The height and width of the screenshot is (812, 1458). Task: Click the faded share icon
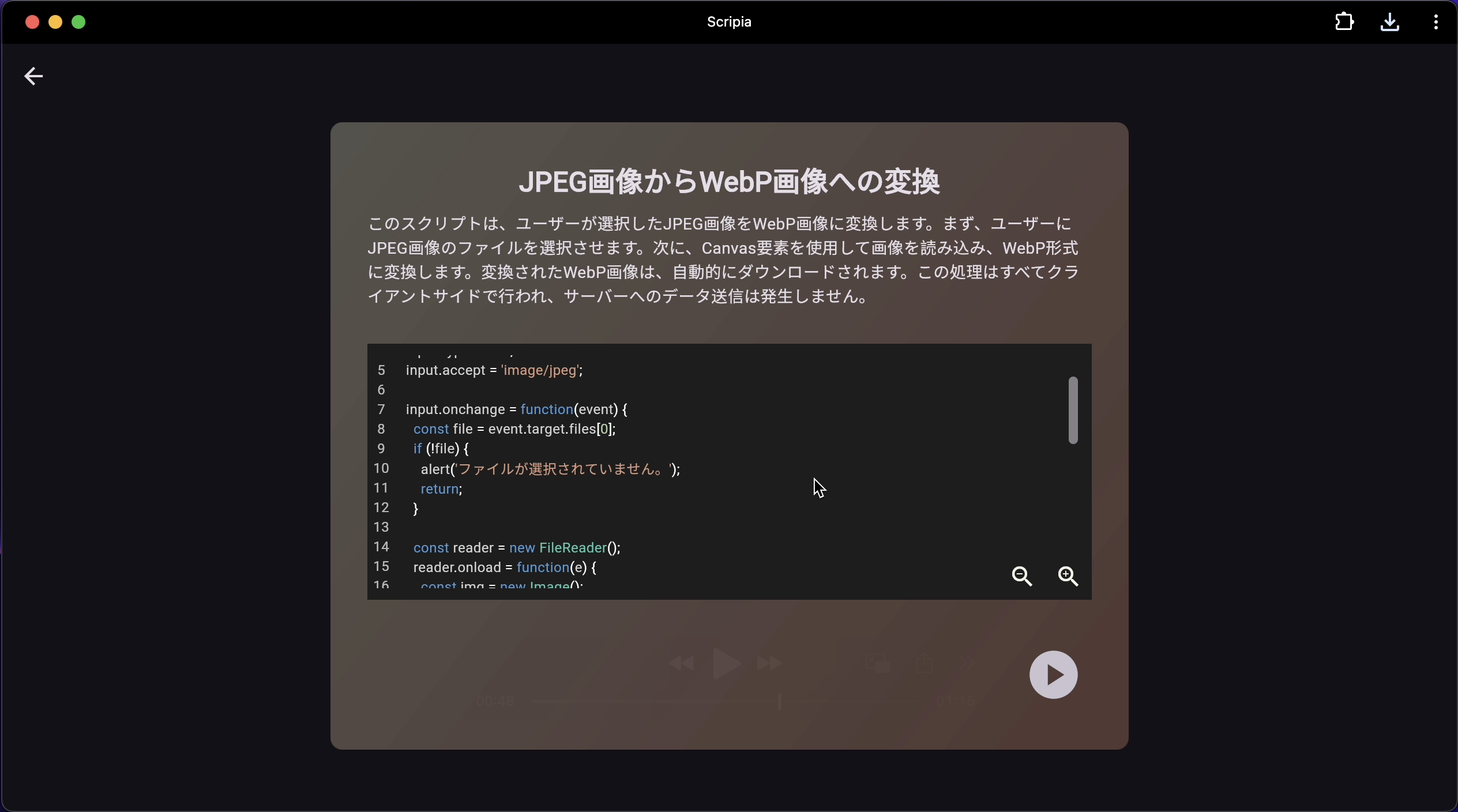pyautogui.click(x=924, y=663)
